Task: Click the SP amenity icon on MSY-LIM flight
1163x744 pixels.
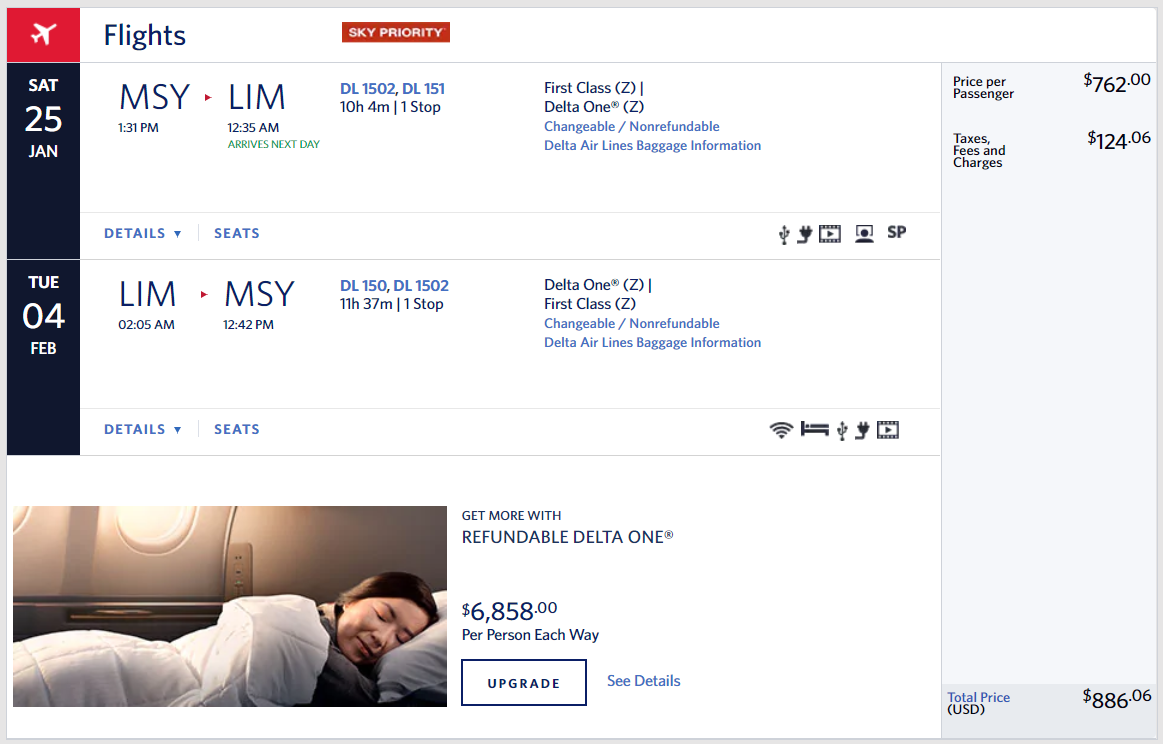Action: (x=897, y=232)
